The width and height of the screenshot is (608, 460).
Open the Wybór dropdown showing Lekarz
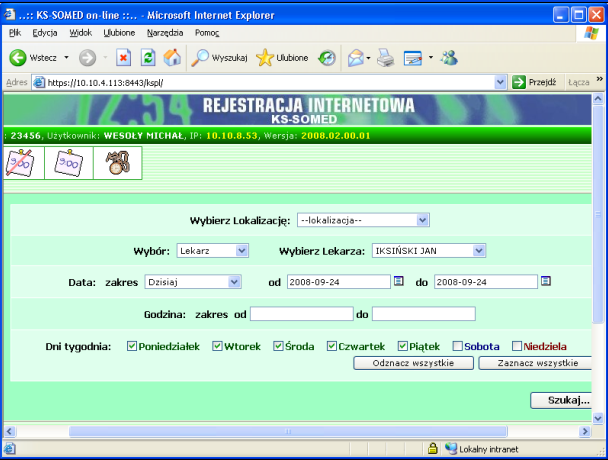pyautogui.click(x=212, y=251)
